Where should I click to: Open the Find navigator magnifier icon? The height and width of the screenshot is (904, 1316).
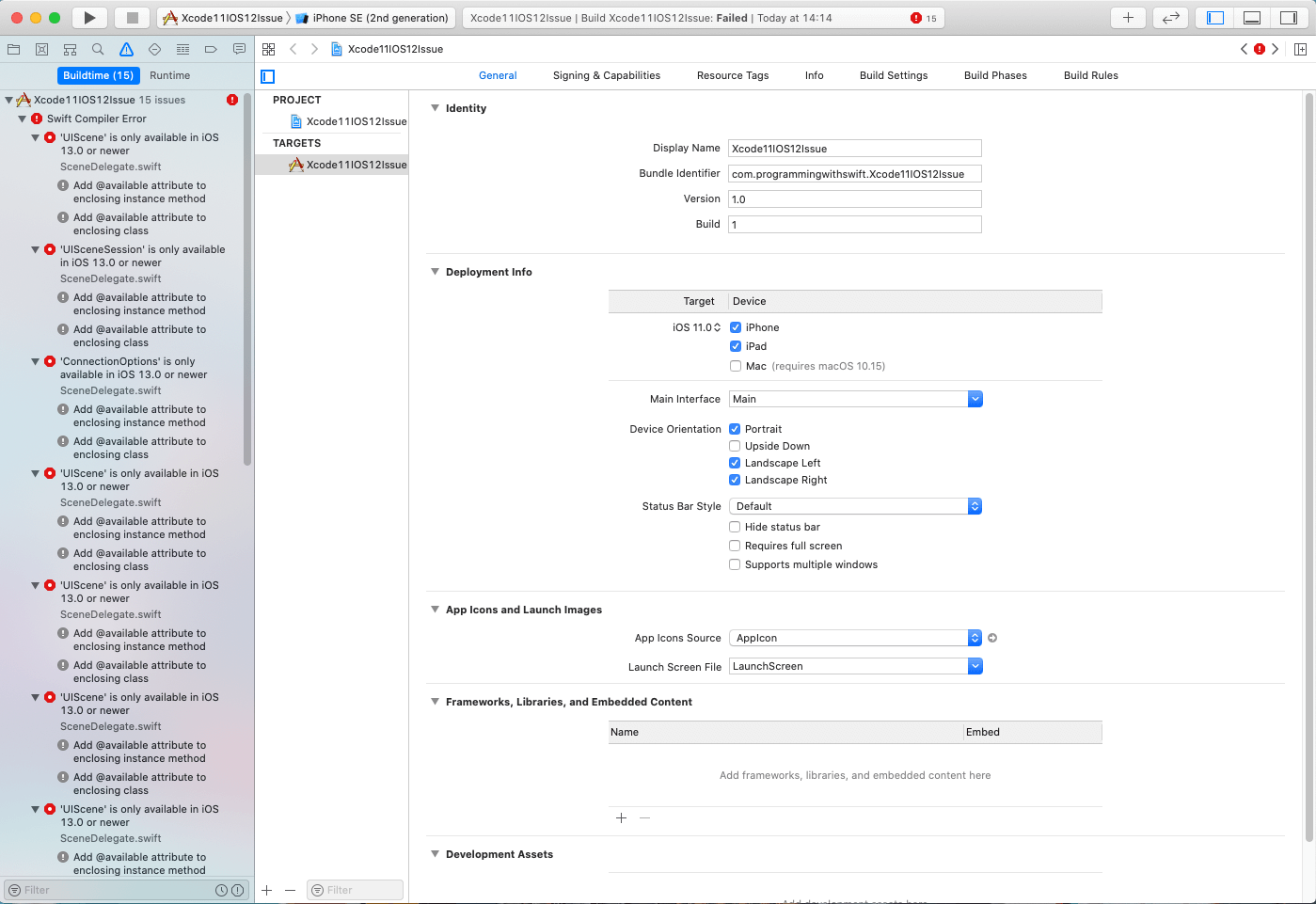(98, 49)
